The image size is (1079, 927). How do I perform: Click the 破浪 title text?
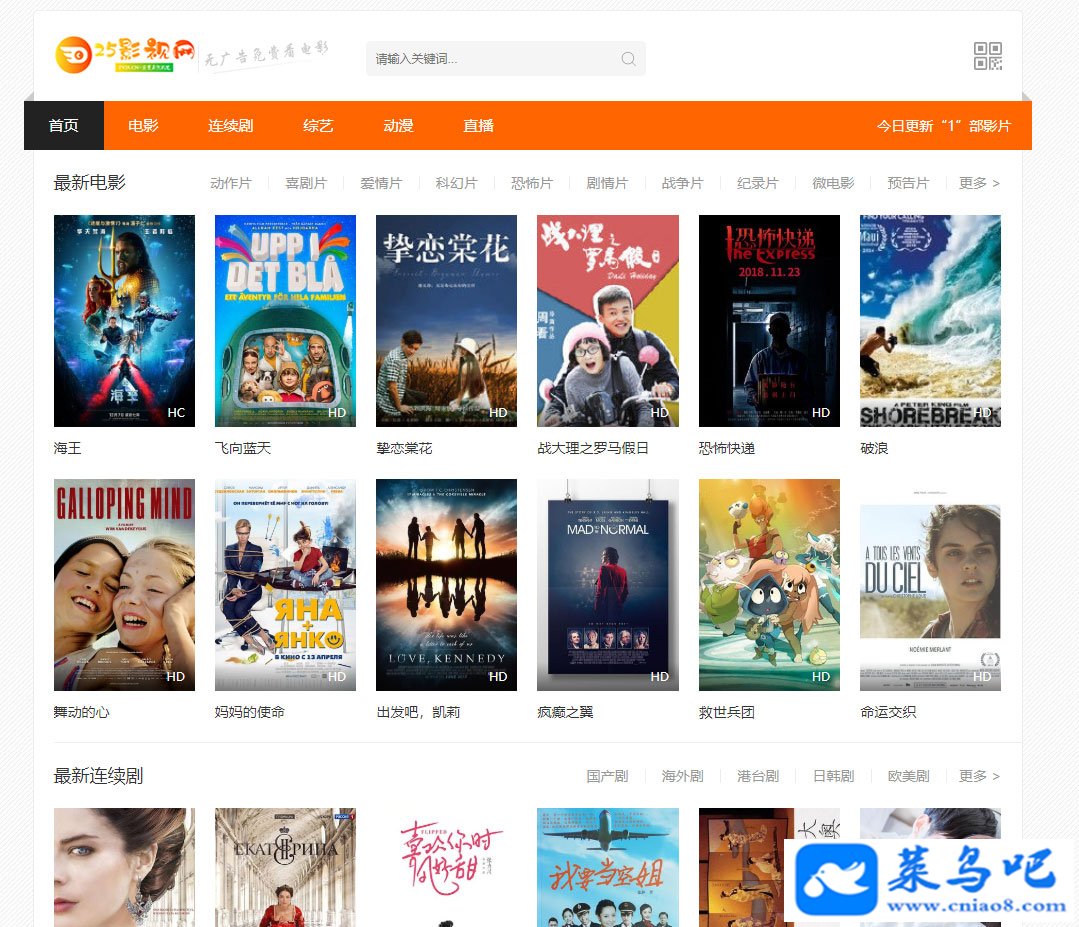874,448
